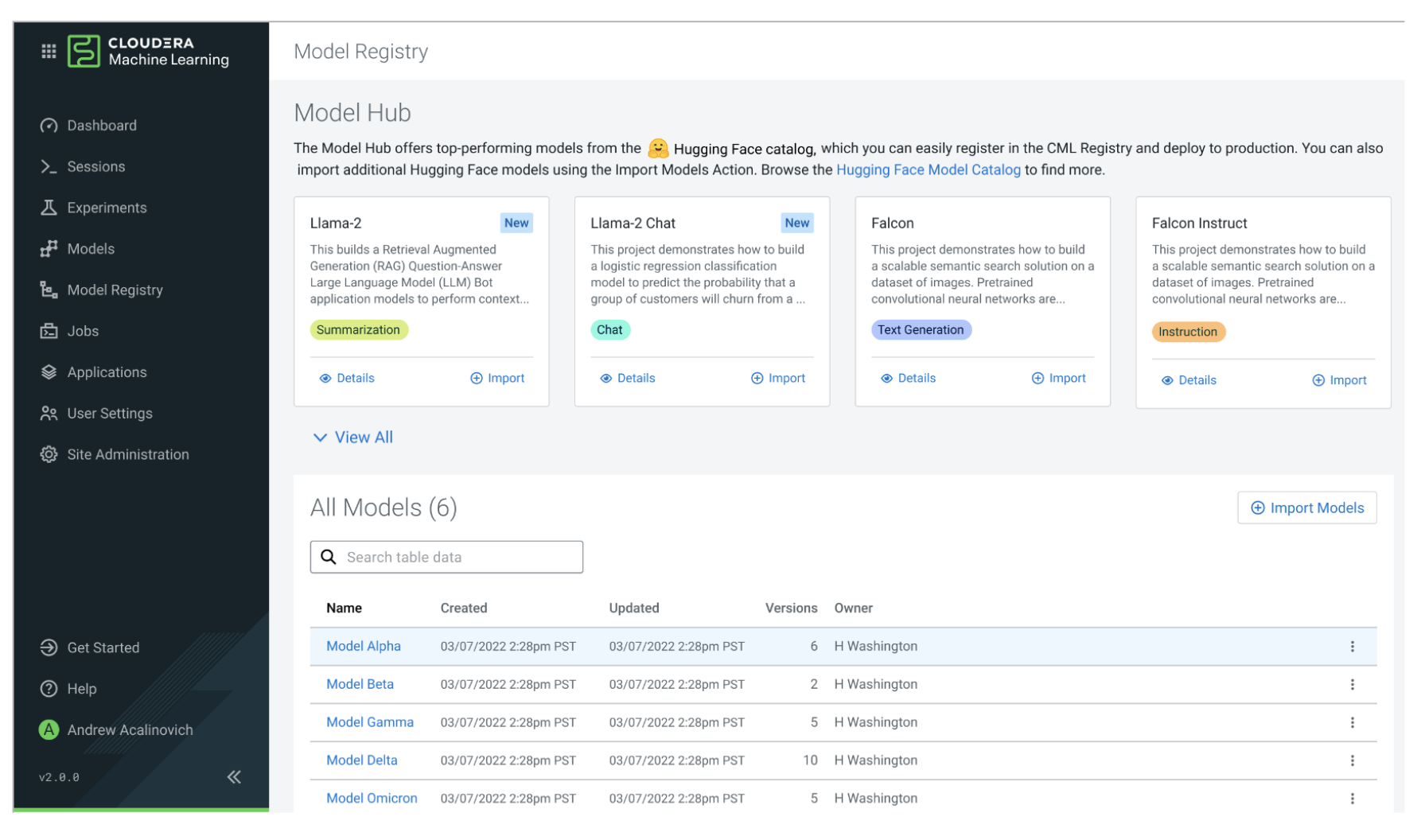1421x840 pixels.
Task: Select Models in the sidebar
Action: [78, 250]
